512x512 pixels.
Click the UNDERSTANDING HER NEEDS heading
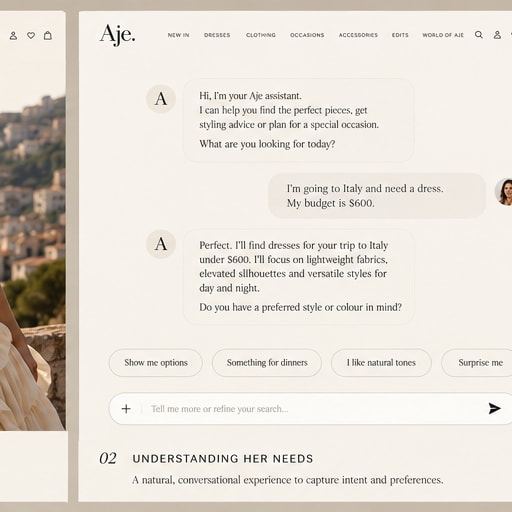(x=223, y=459)
